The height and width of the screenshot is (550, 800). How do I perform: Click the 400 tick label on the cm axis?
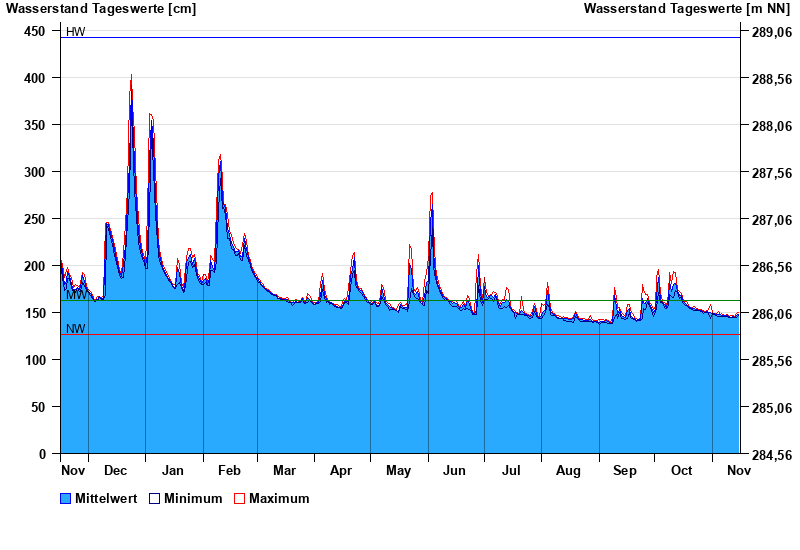tap(35, 78)
